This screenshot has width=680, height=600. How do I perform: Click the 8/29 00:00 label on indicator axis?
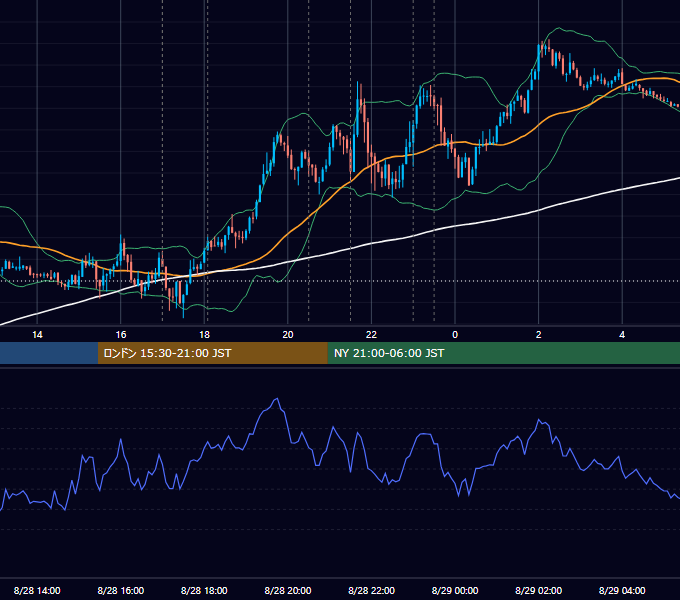[x=455, y=590]
